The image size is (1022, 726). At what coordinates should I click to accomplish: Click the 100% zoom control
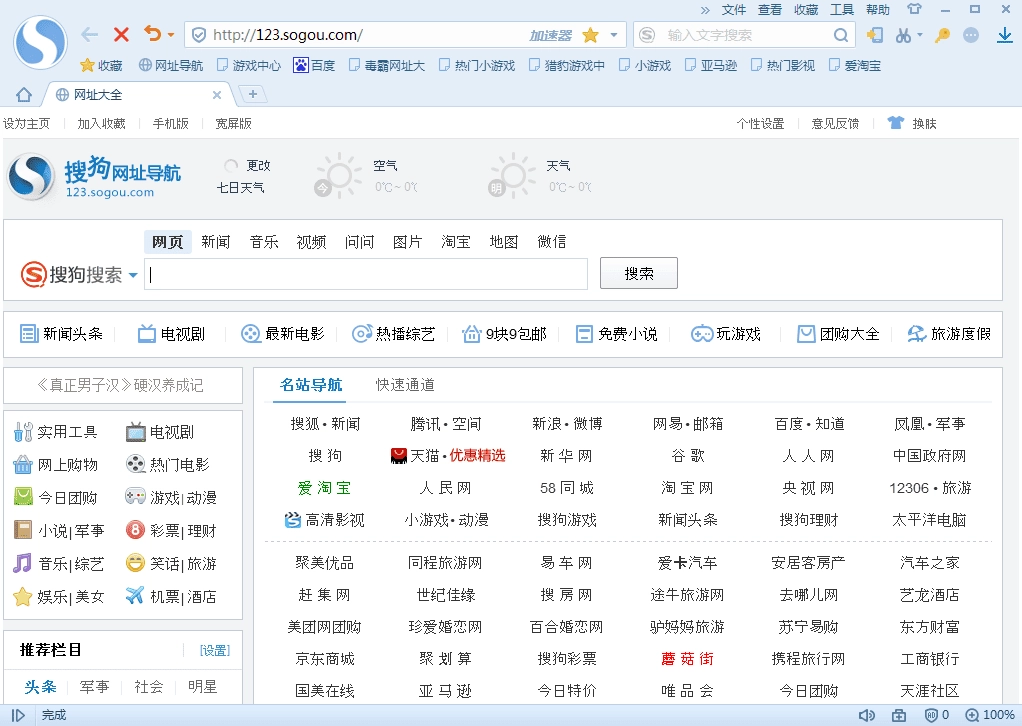pos(990,715)
